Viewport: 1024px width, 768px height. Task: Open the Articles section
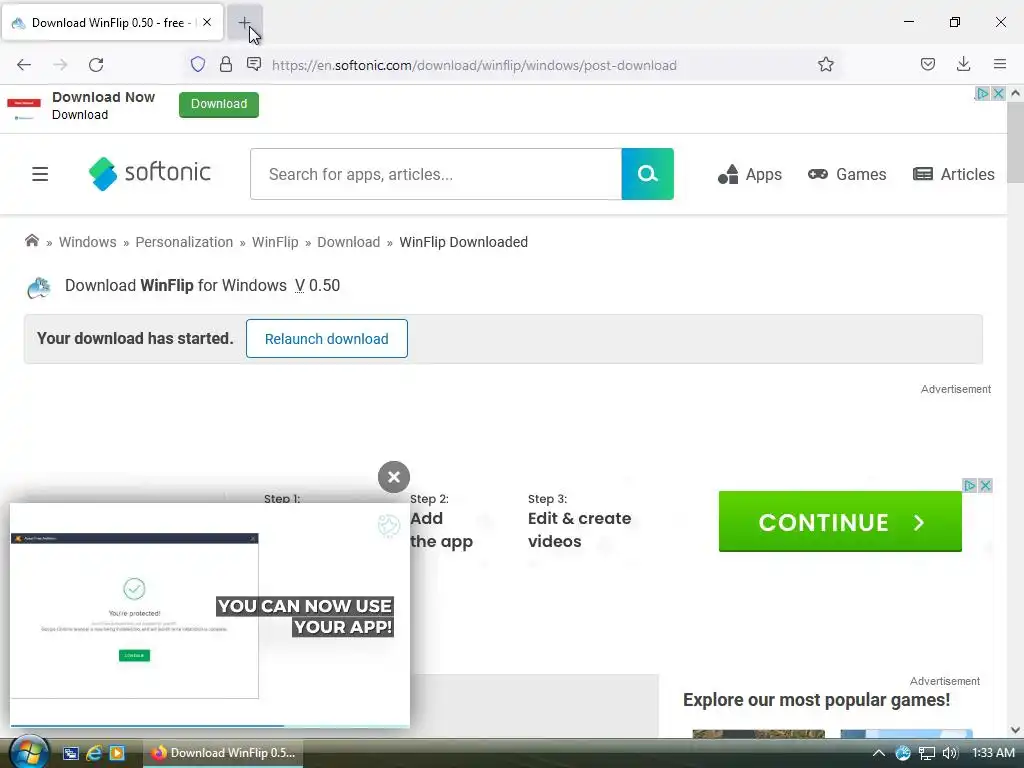[x=953, y=174]
